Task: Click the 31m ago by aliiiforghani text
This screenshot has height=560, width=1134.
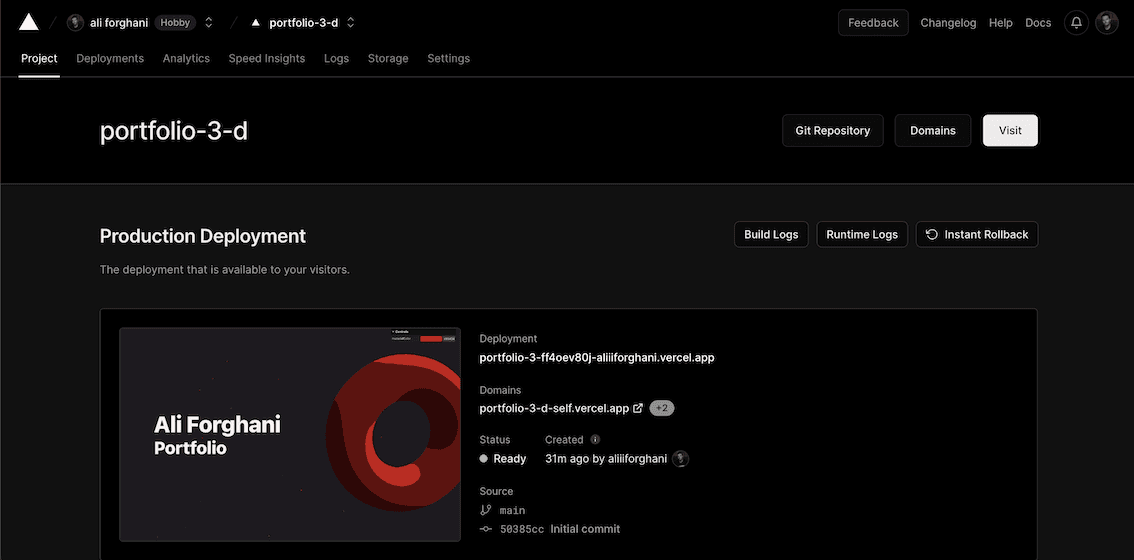Action: pos(606,459)
